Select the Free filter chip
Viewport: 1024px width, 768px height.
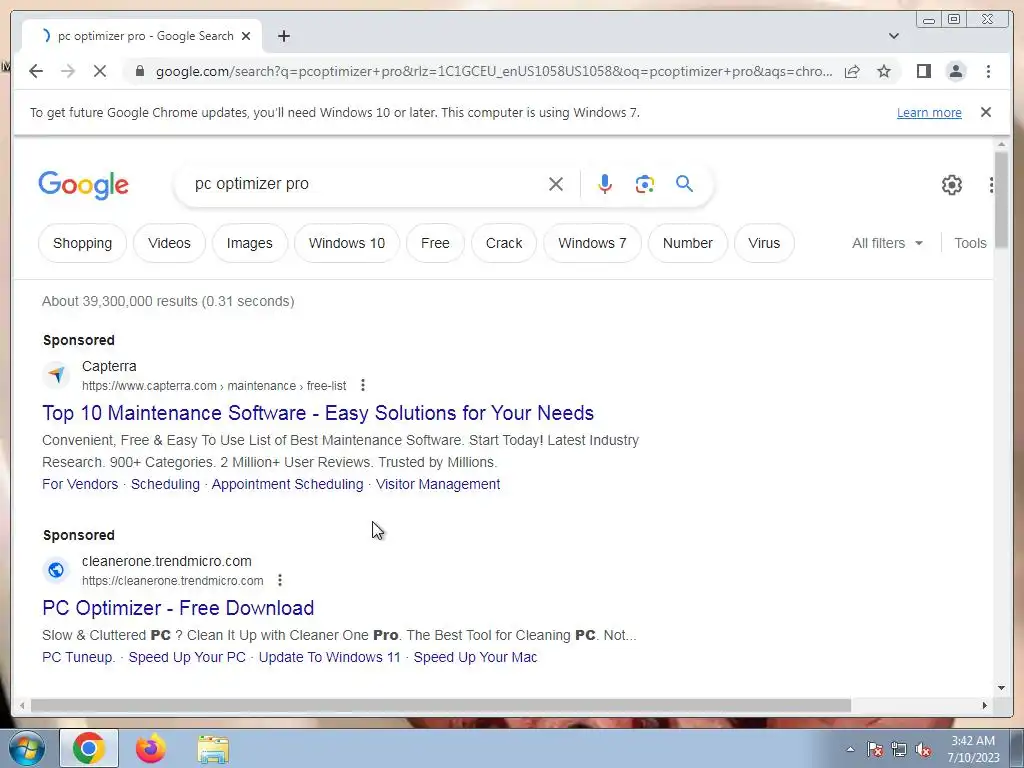coord(435,243)
